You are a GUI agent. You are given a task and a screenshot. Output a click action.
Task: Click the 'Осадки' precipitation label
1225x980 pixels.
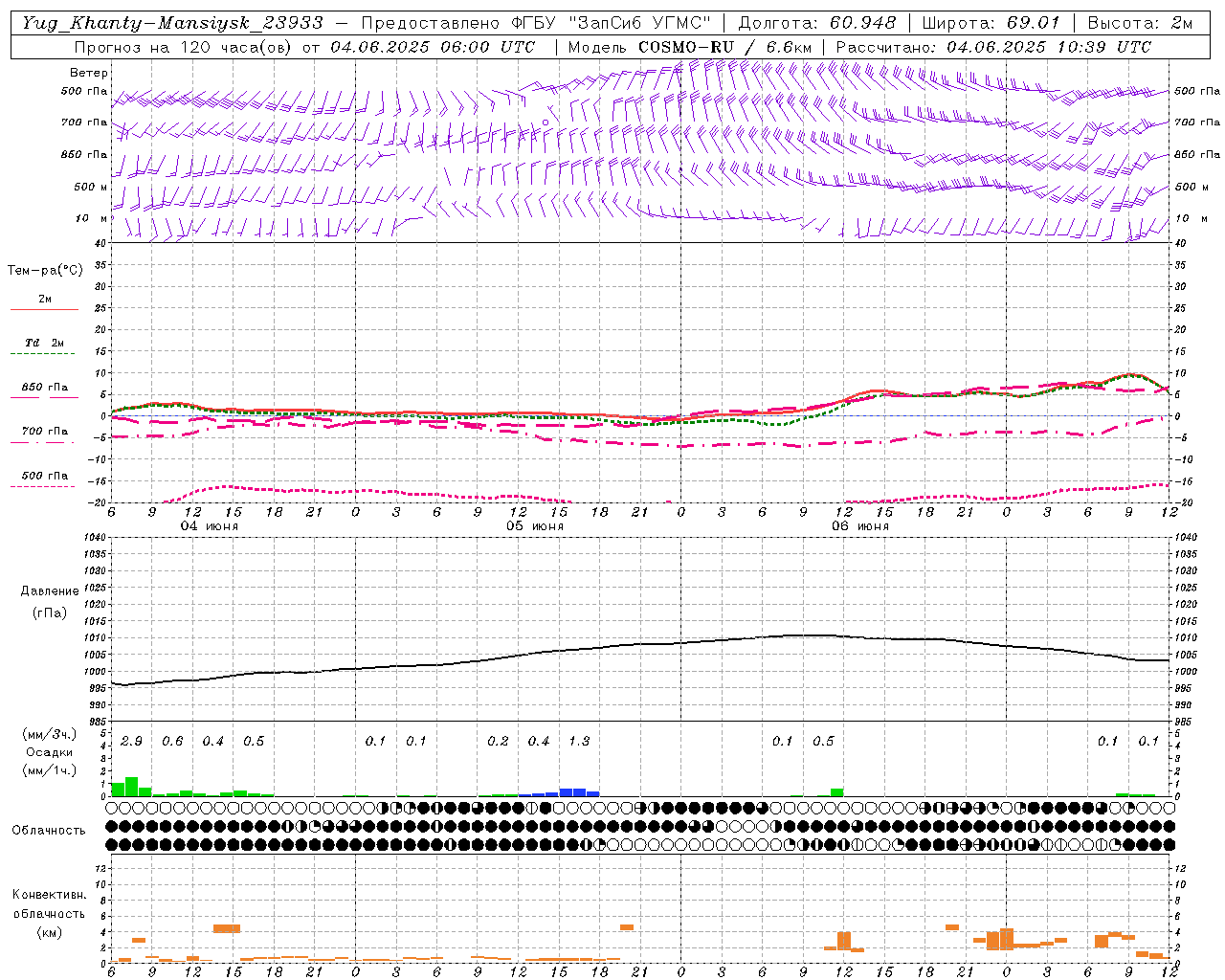click(49, 752)
